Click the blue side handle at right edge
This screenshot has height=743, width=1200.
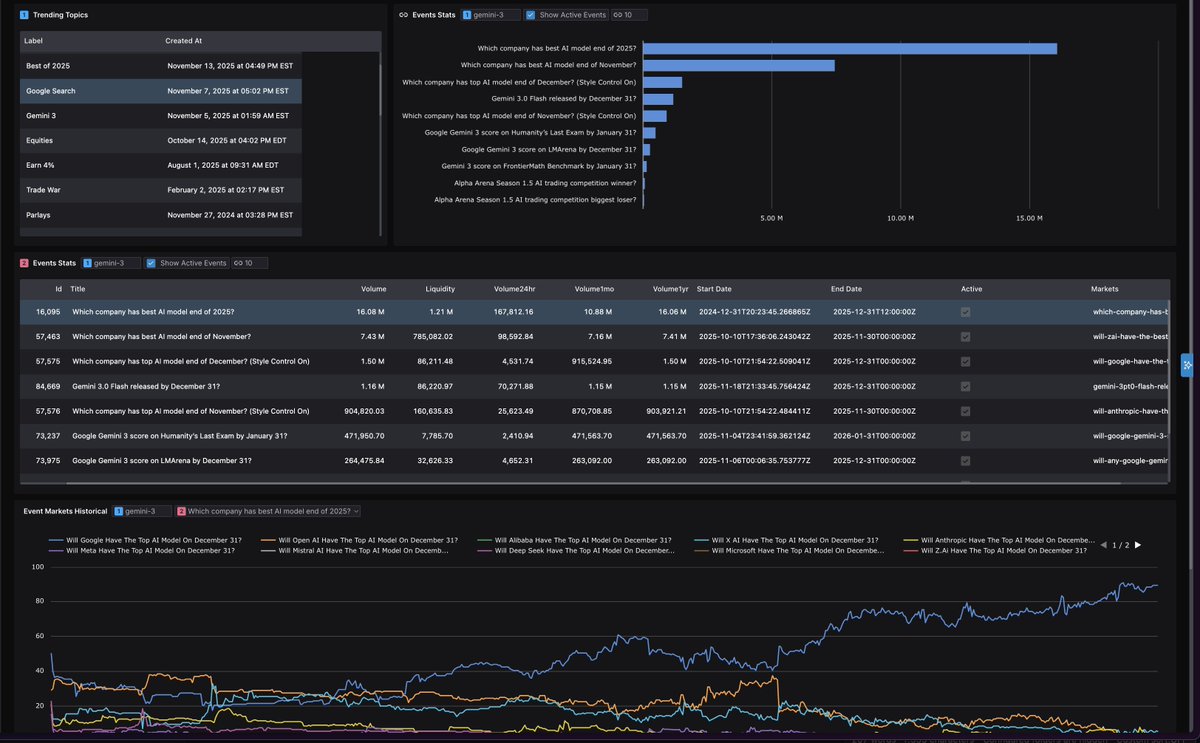click(x=1187, y=365)
